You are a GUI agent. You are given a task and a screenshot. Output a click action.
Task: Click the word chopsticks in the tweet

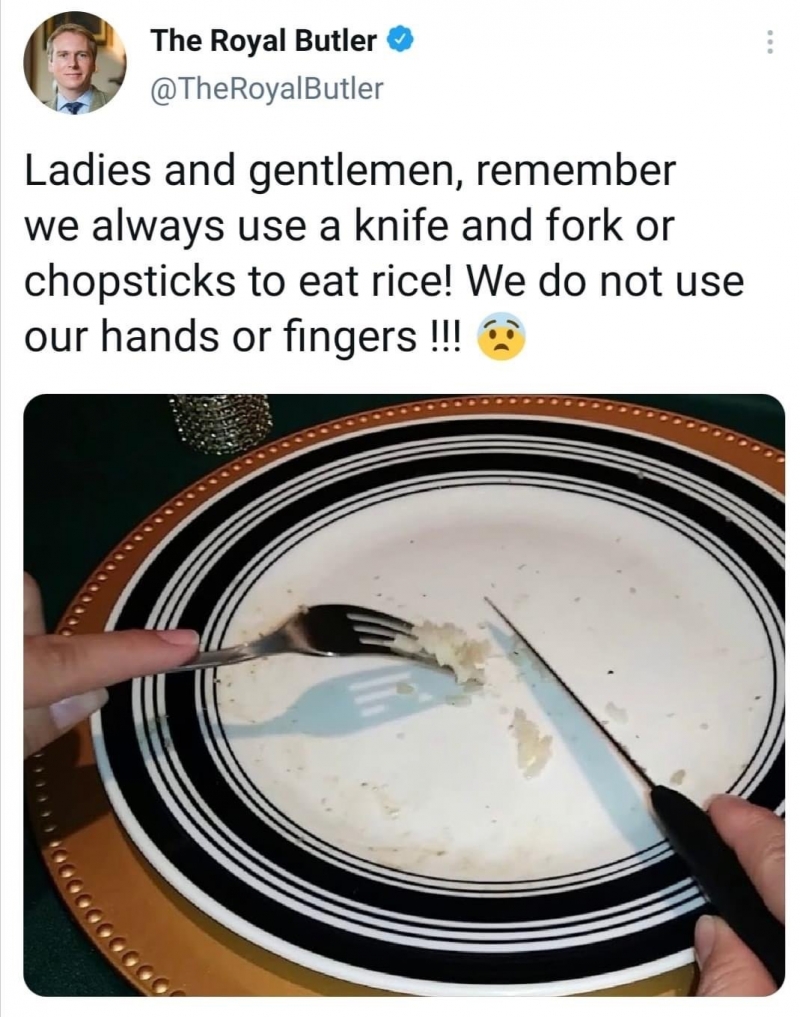[x=130, y=282]
